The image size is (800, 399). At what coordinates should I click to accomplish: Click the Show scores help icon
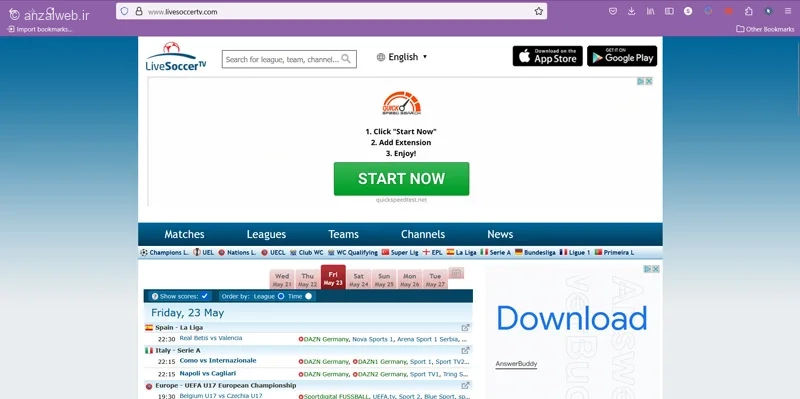click(x=155, y=296)
